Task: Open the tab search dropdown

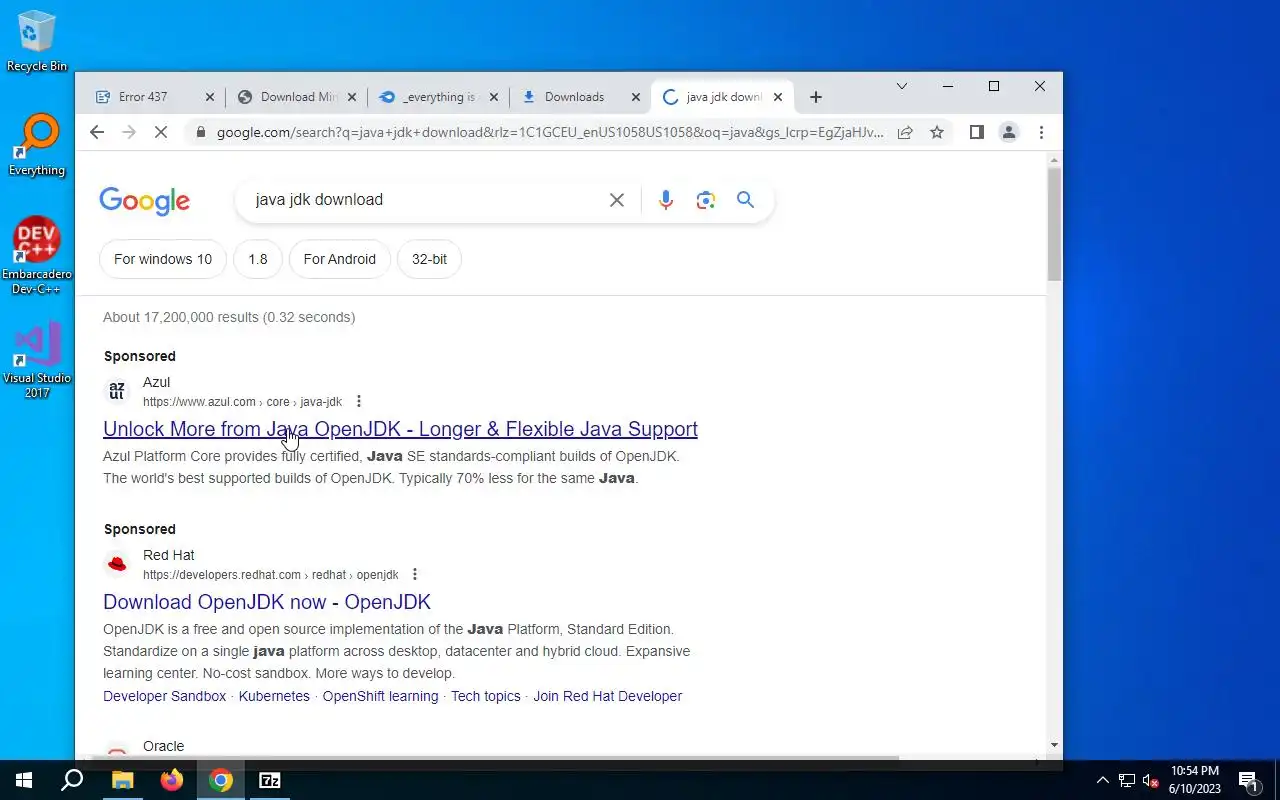Action: [x=902, y=87]
